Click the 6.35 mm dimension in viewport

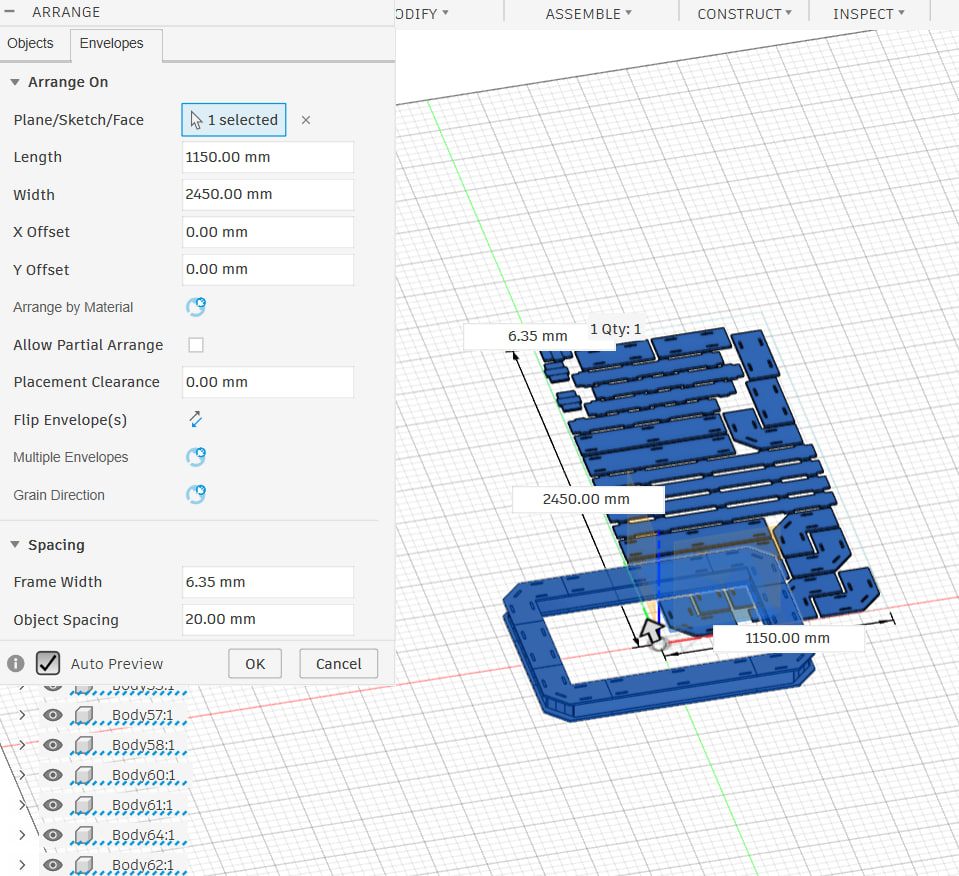pyautogui.click(x=538, y=336)
